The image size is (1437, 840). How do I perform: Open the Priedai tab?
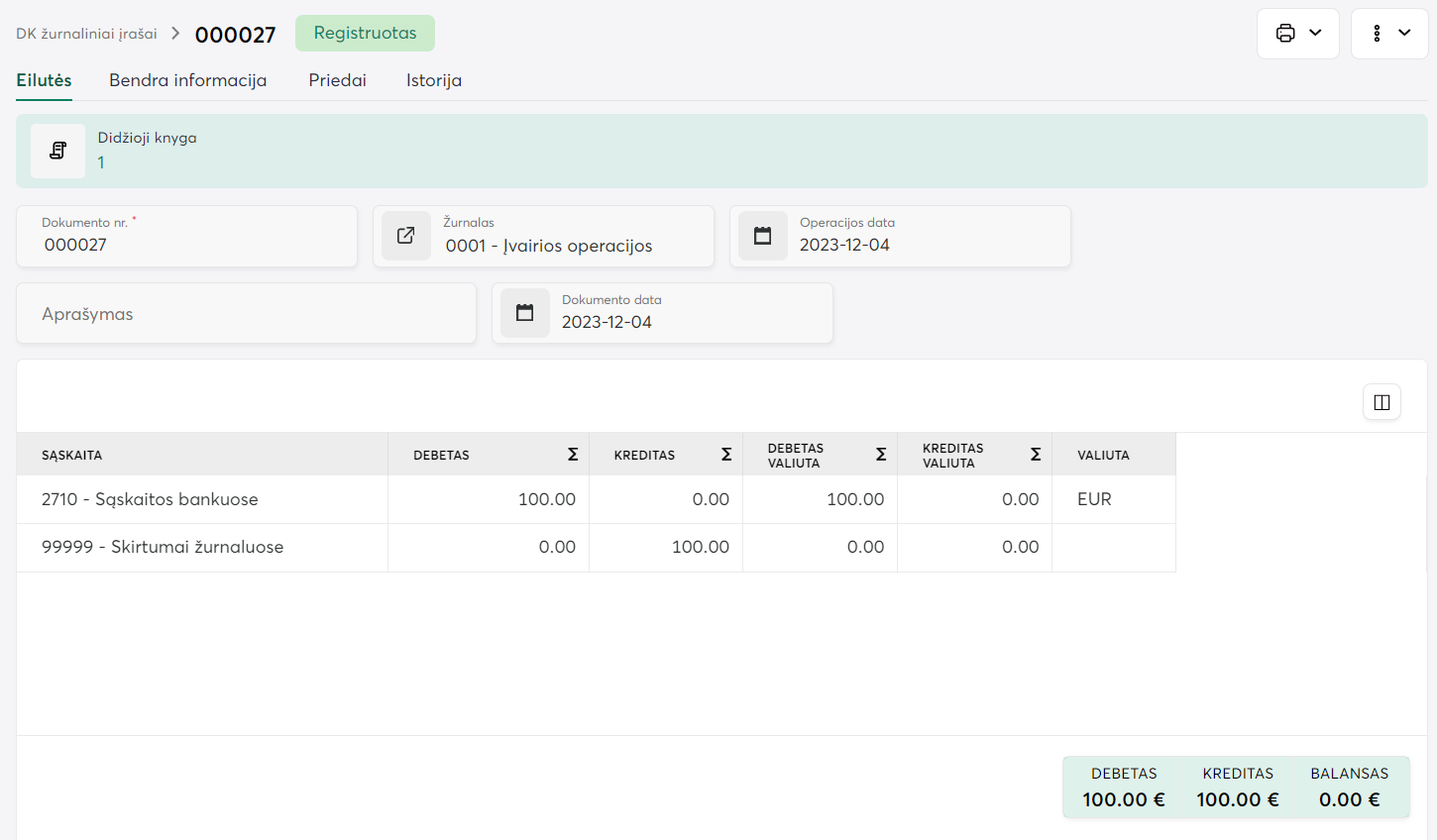point(337,80)
